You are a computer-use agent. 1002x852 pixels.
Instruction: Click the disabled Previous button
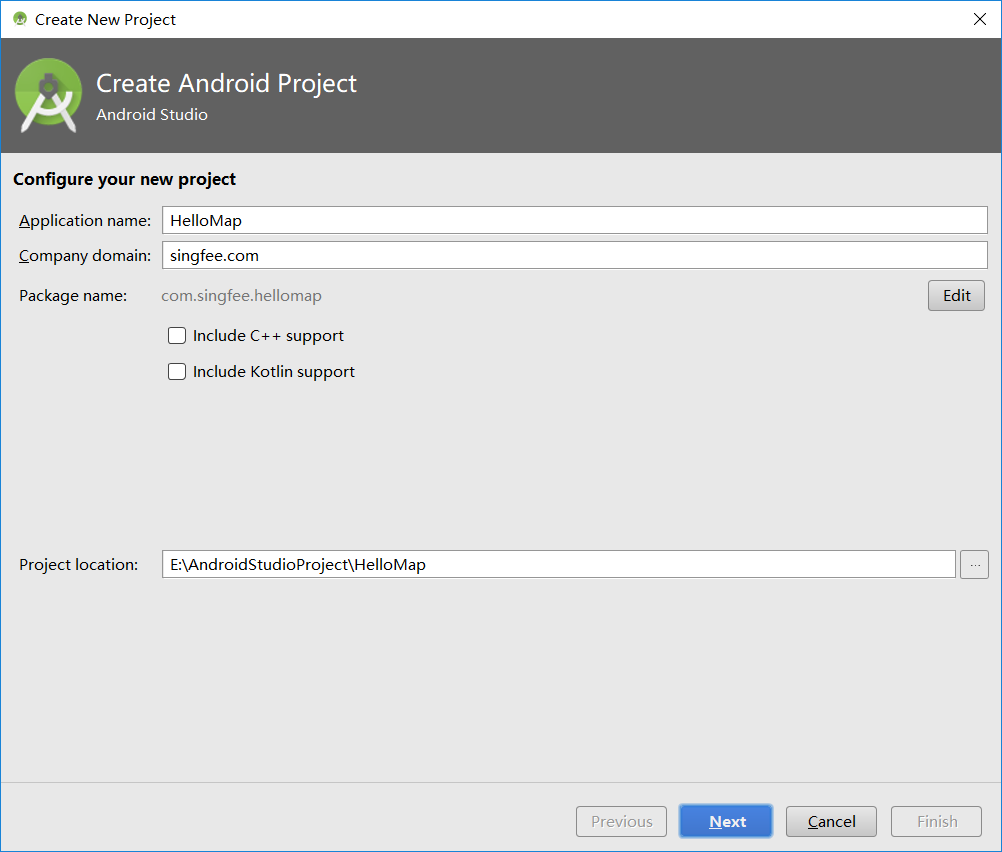(x=621, y=821)
